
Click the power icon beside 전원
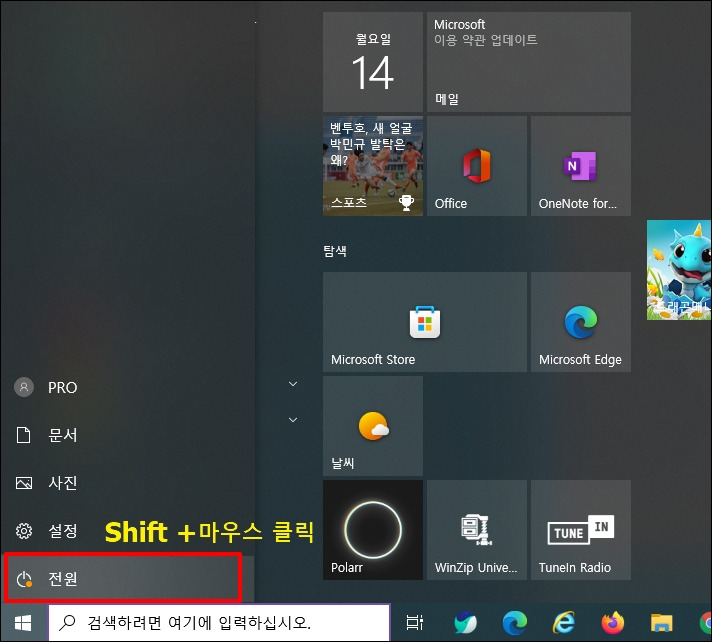coord(24,579)
